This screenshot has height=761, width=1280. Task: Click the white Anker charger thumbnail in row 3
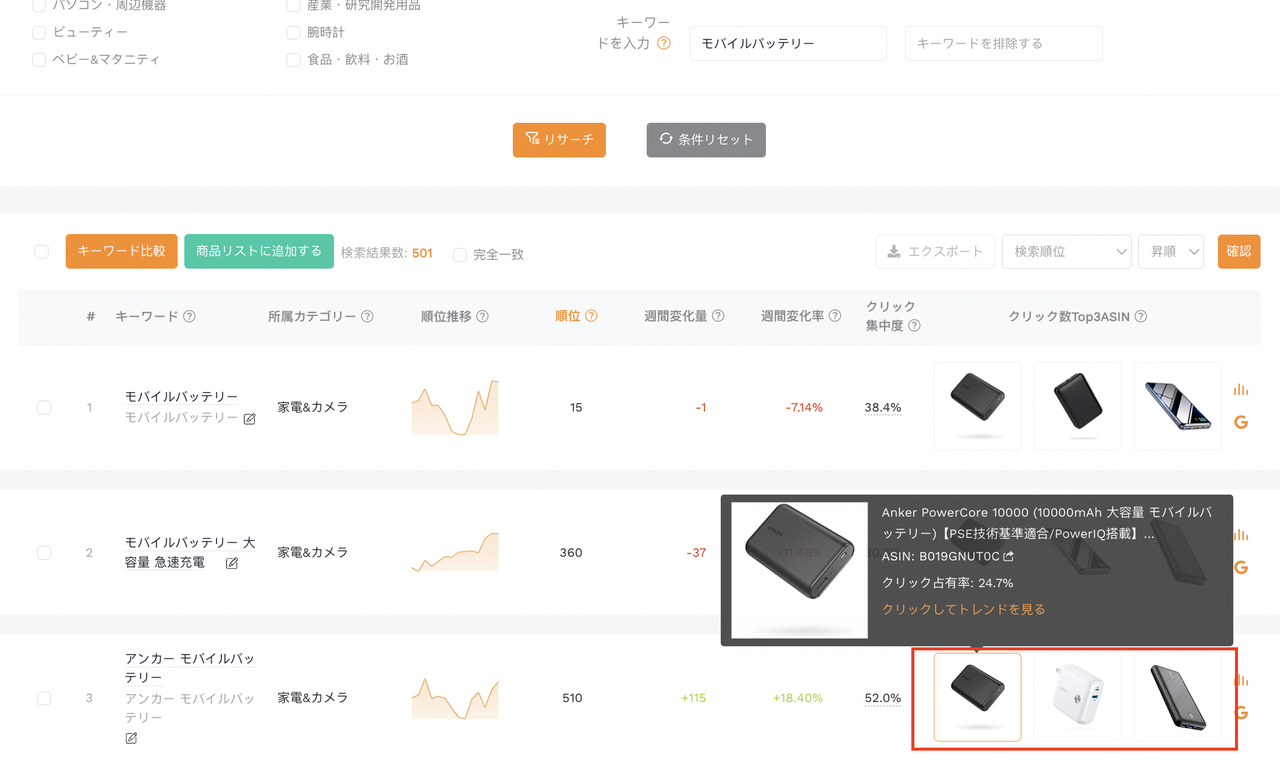(x=1077, y=697)
